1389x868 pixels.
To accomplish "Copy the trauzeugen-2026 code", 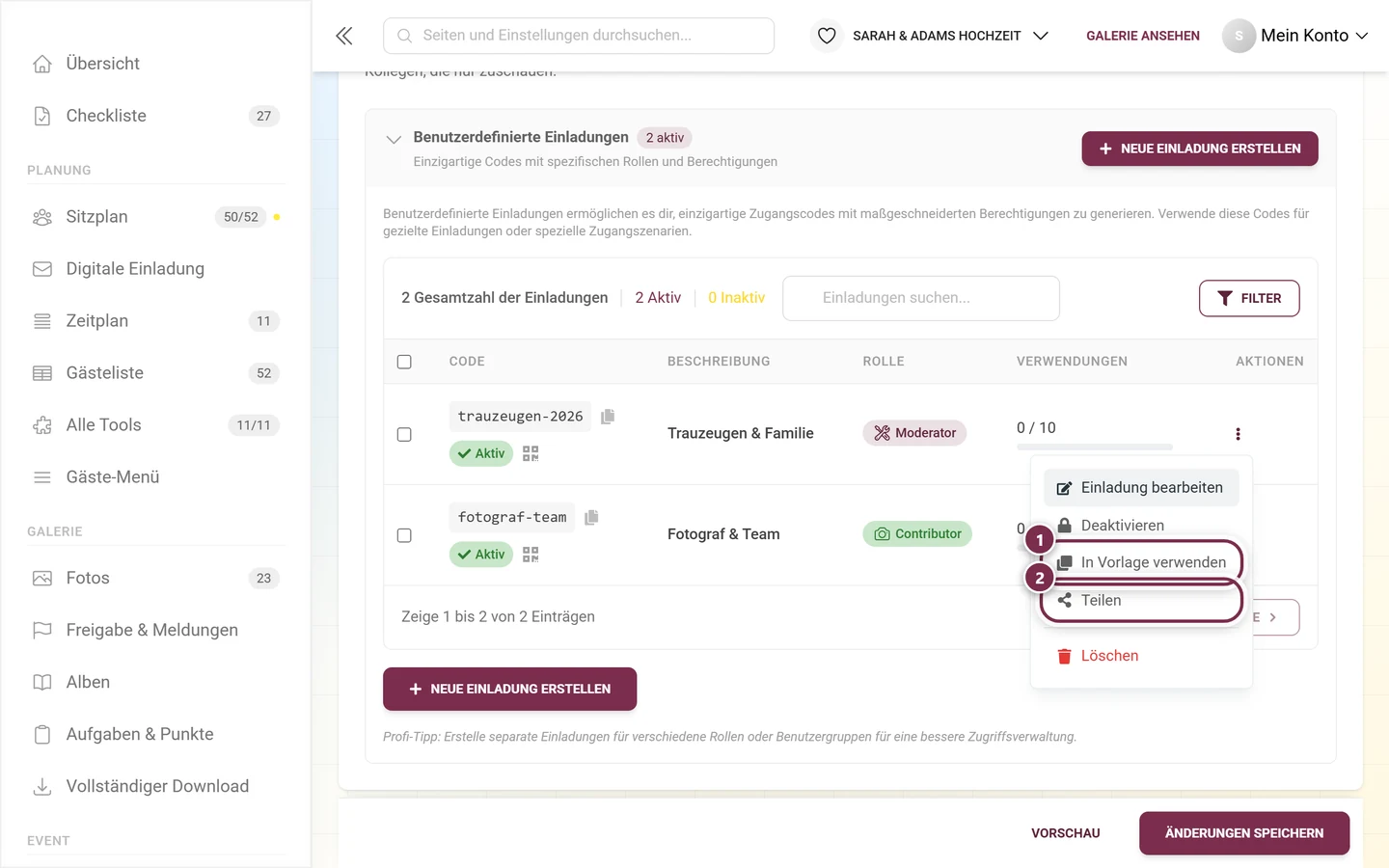I will click(608, 417).
